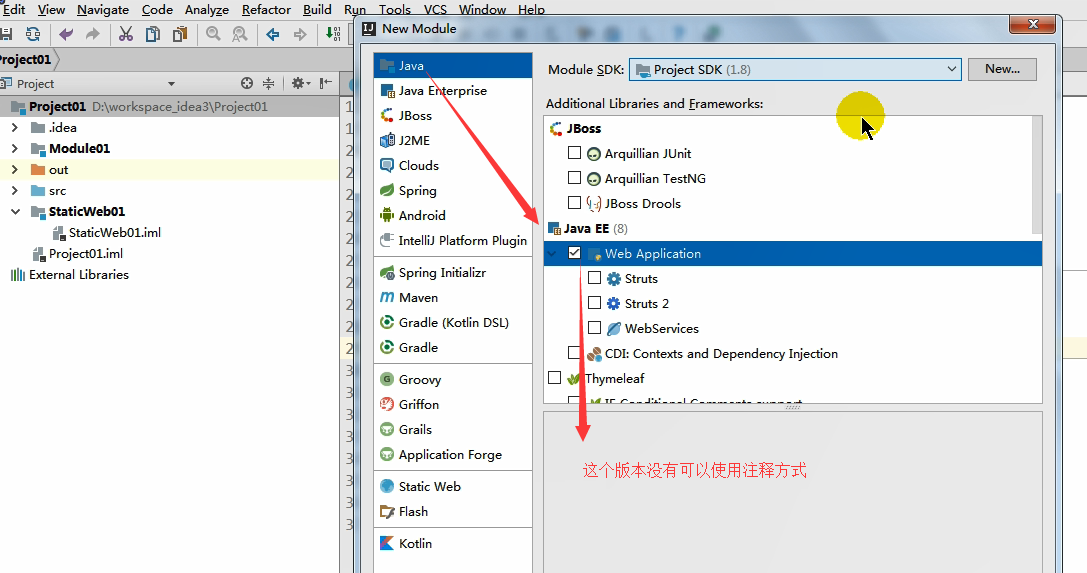Click scroll-from-source target icon in Project panel
The image size is (1087, 573).
point(247,83)
